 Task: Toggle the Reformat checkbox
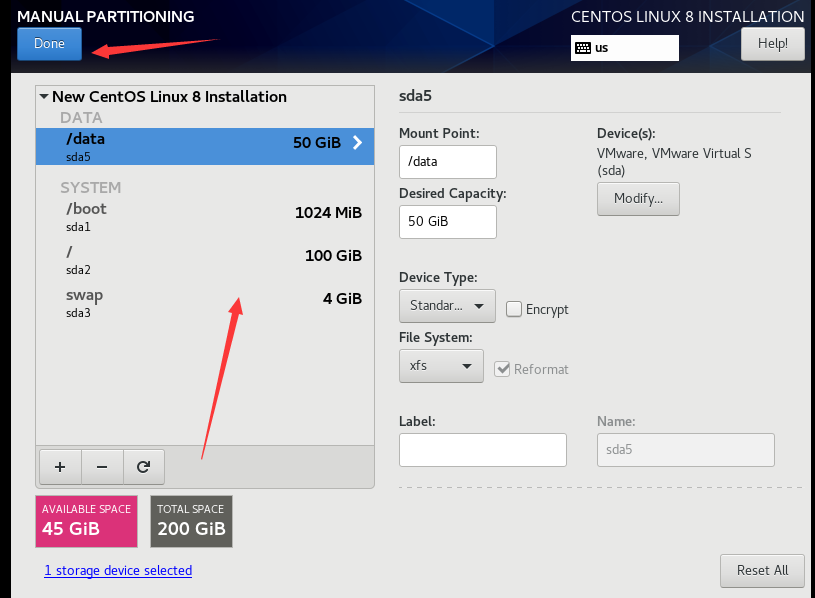[502, 369]
